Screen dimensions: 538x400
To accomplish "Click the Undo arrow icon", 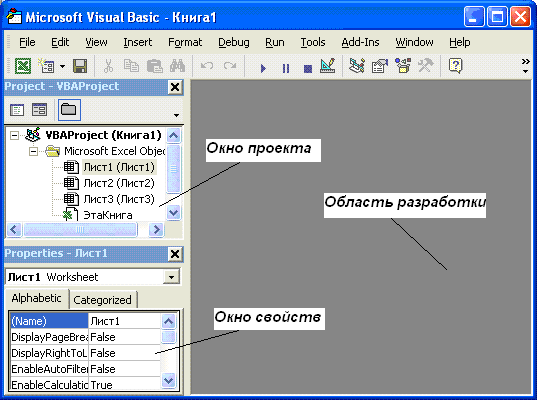I will 207,66.
